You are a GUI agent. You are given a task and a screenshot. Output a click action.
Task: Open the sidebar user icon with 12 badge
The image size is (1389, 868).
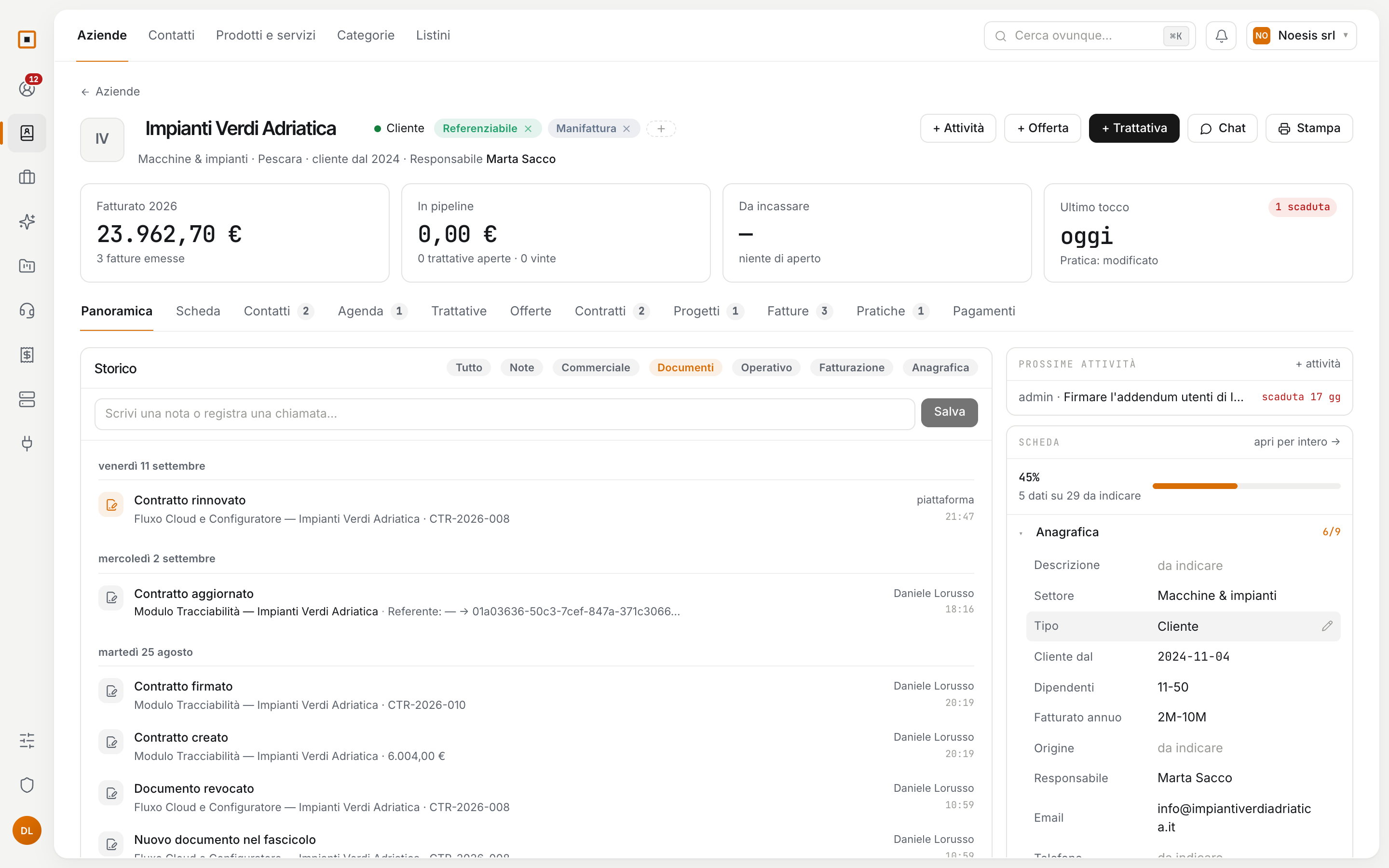[x=27, y=88]
